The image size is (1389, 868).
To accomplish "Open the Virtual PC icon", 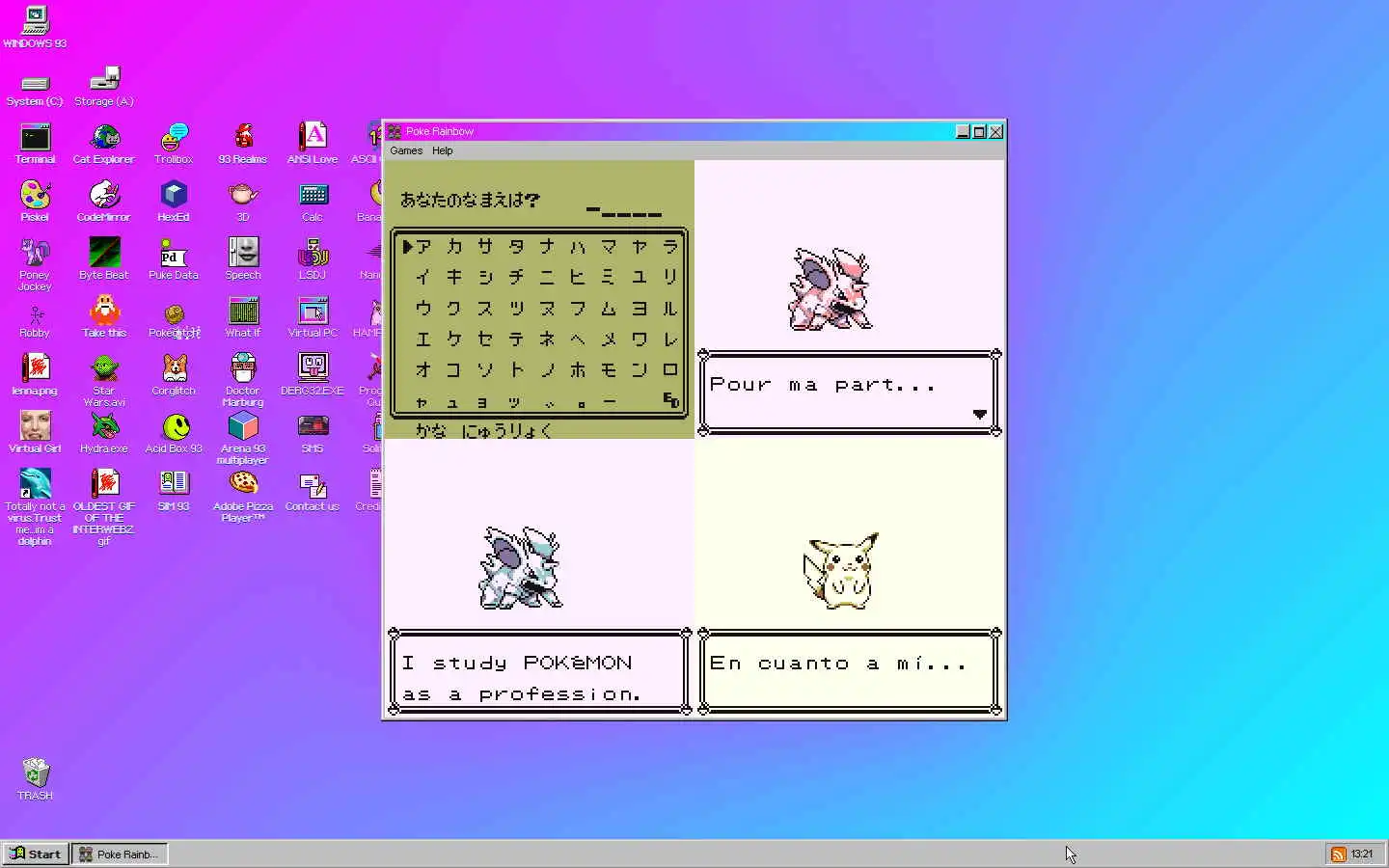I will point(313,317).
